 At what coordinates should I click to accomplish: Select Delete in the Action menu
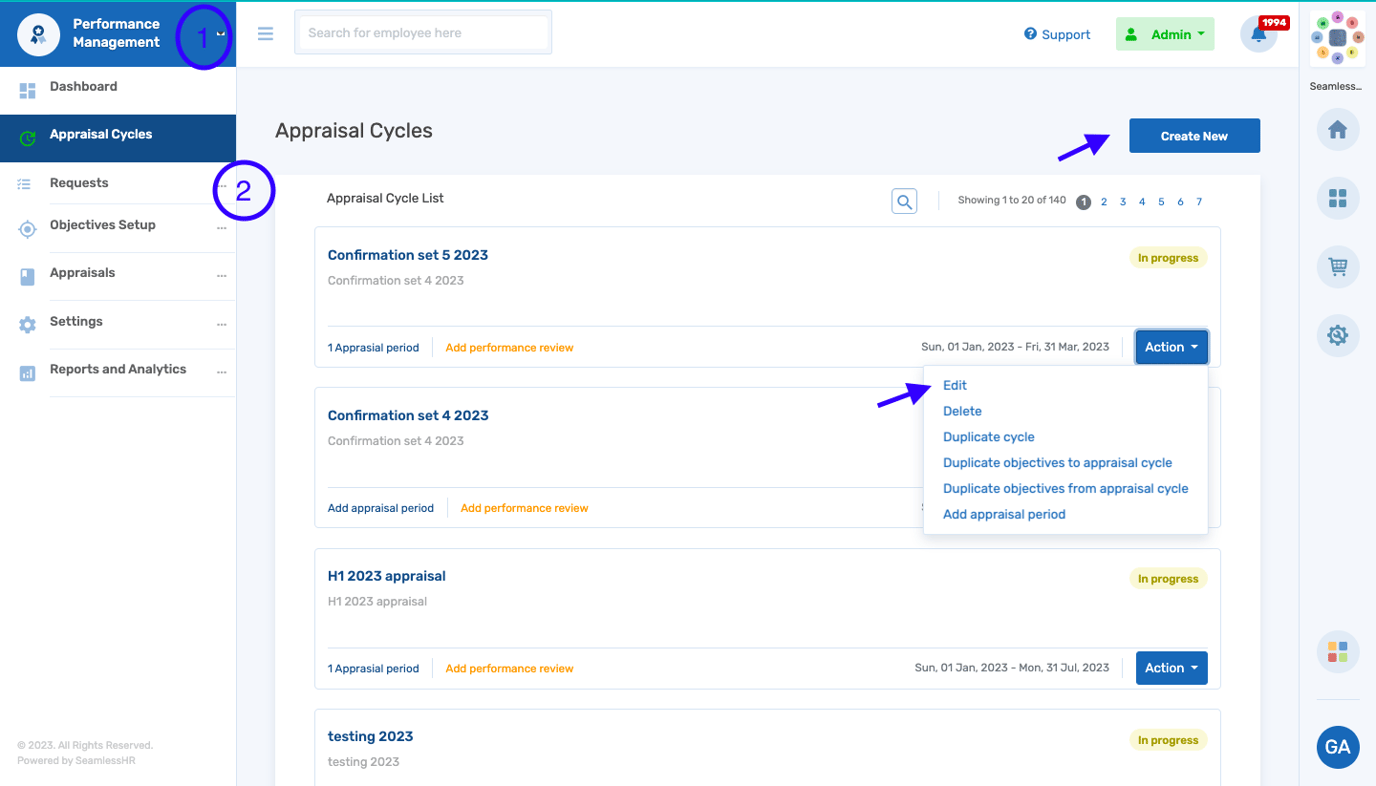962,411
